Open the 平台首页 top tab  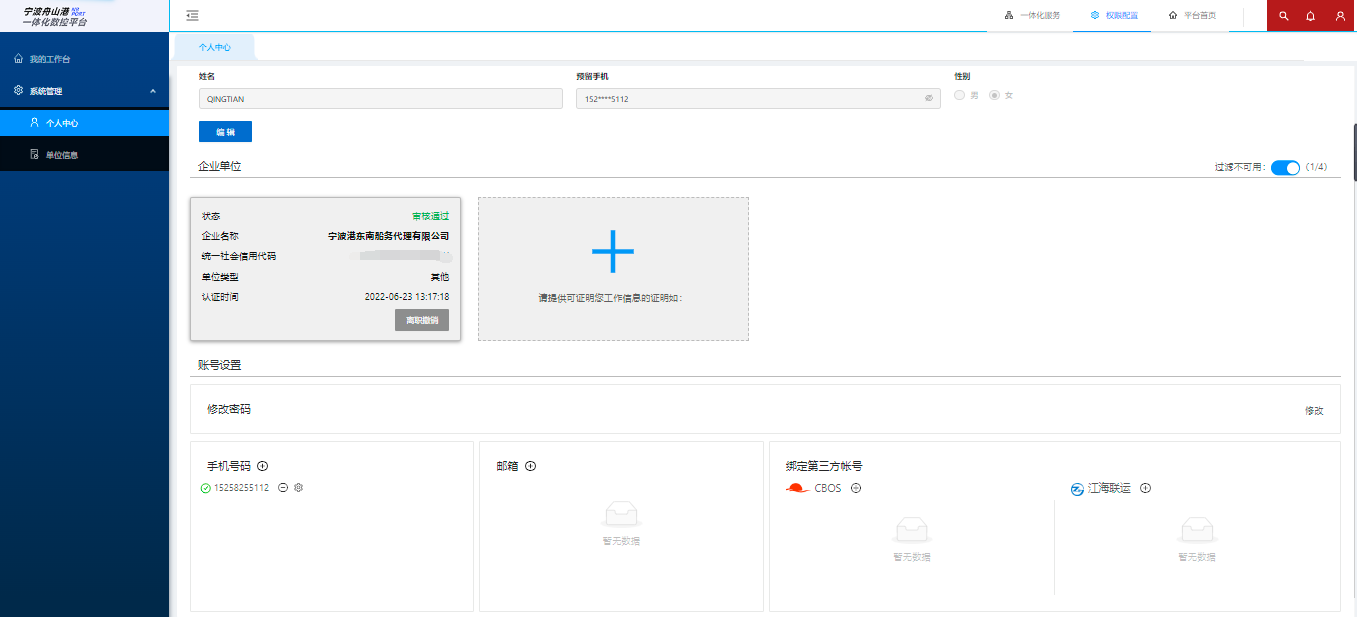(1192, 16)
